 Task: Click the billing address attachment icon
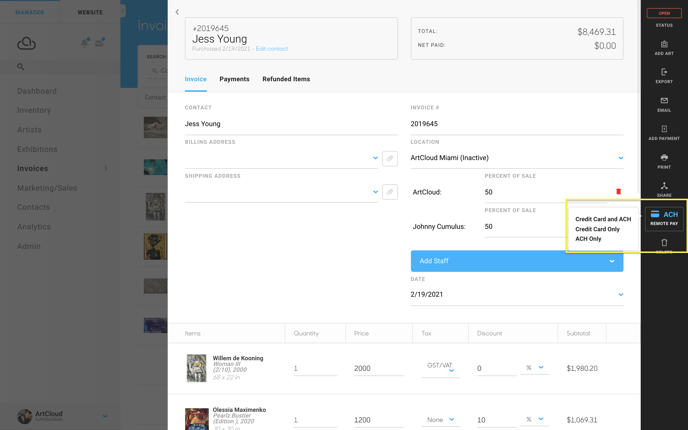[x=390, y=158]
